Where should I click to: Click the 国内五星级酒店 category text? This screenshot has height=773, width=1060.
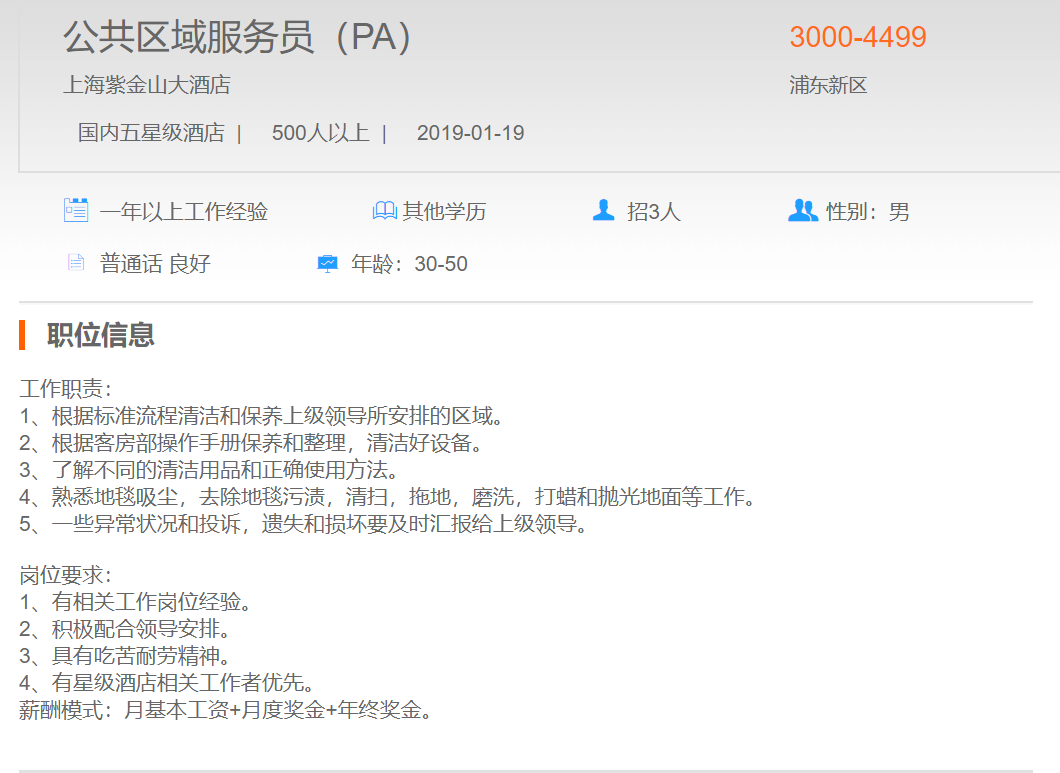(151, 133)
